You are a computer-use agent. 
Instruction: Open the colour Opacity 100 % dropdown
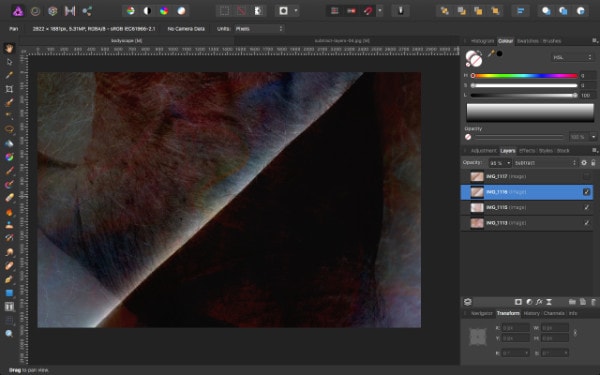click(x=593, y=137)
